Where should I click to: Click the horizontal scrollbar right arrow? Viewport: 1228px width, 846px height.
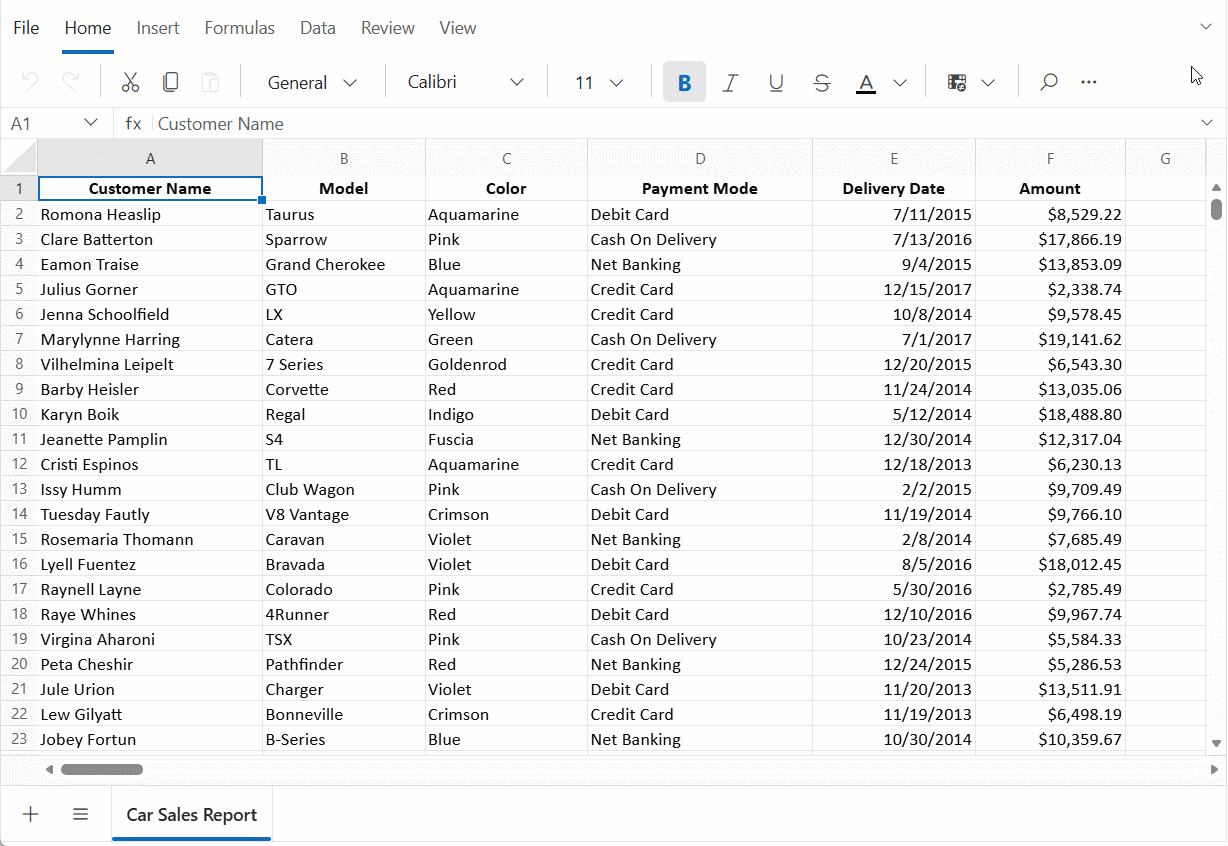(1214, 769)
